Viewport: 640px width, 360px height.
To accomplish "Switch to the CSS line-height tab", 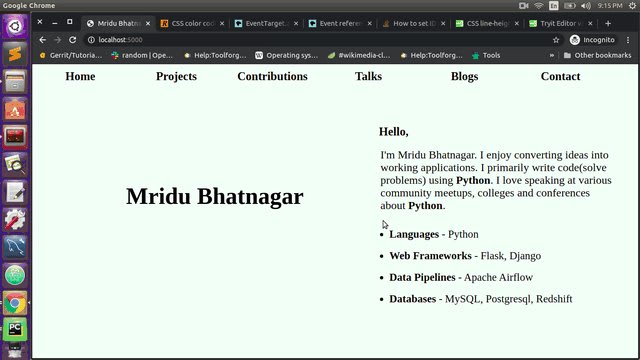I will click(x=487, y=23).
